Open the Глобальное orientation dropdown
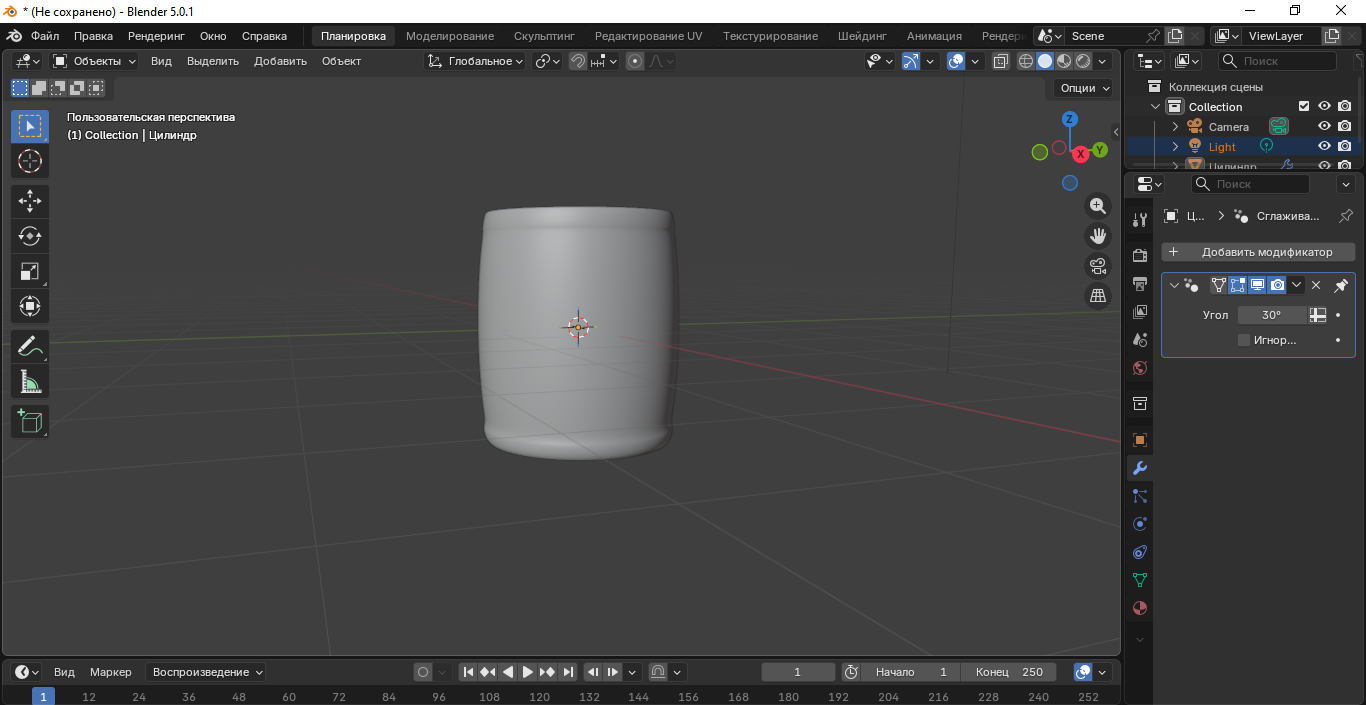Screen dimensions: 1366x705 (476, 61)
